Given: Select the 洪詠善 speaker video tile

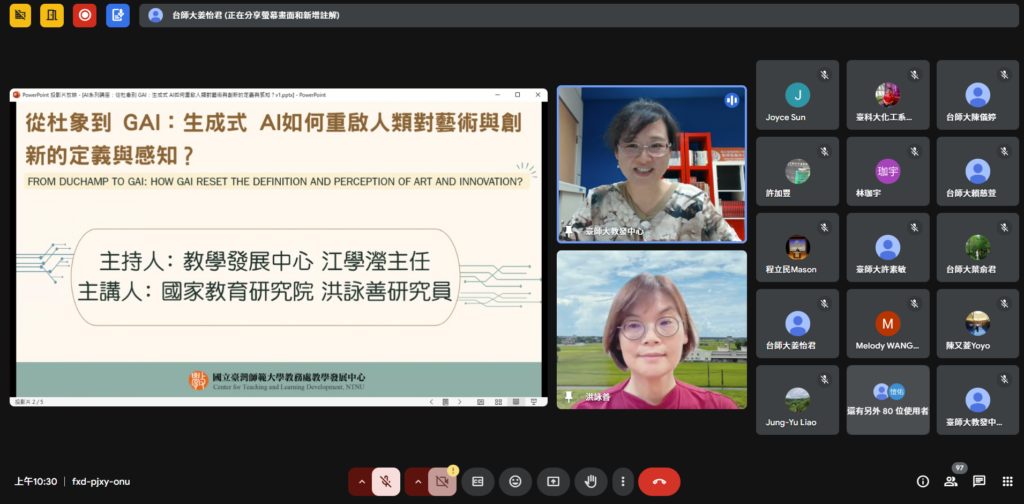Looking at the screenshot, I should [x=651, y=329].
